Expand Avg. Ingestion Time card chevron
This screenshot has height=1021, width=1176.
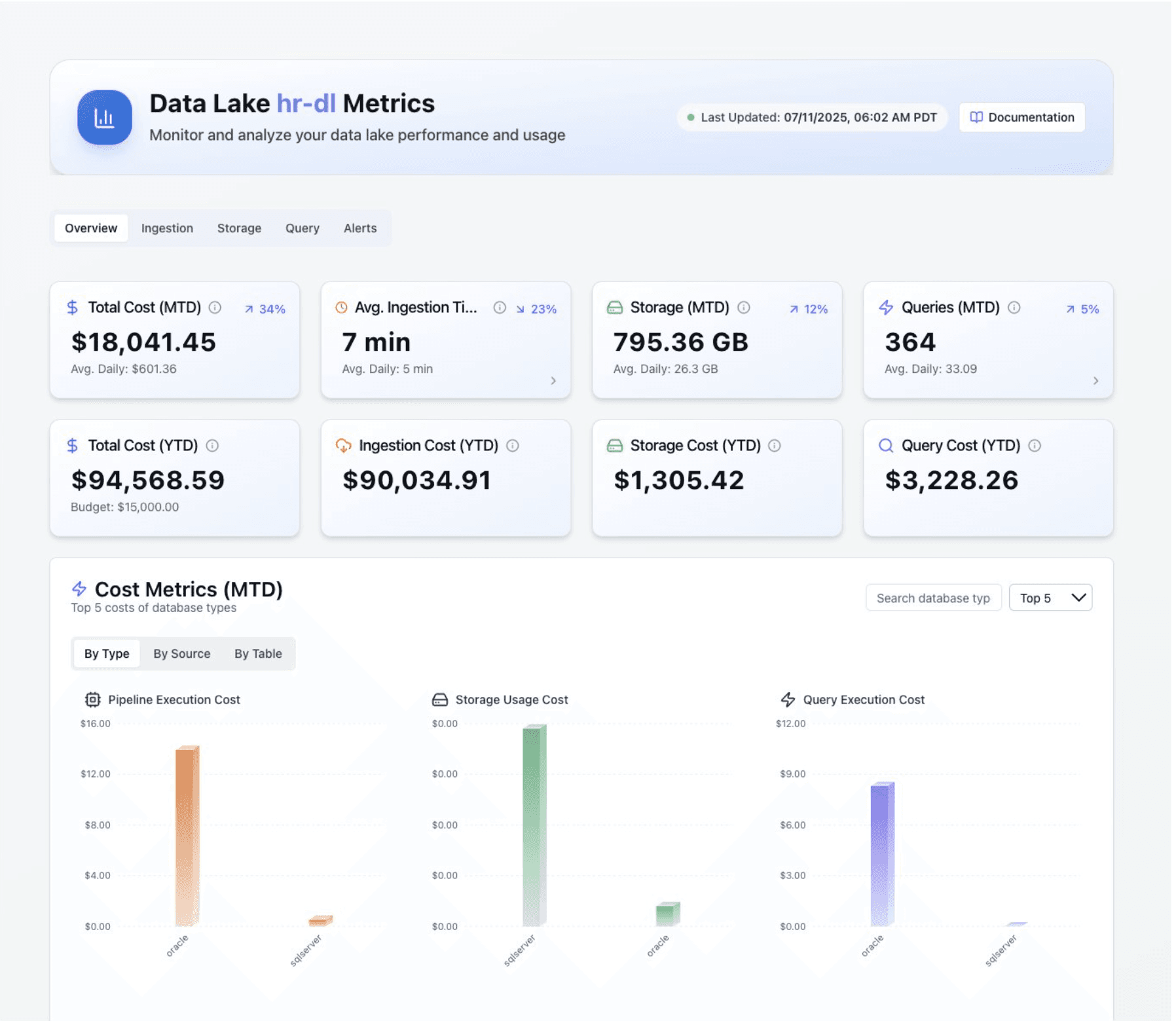pos(553,381)
